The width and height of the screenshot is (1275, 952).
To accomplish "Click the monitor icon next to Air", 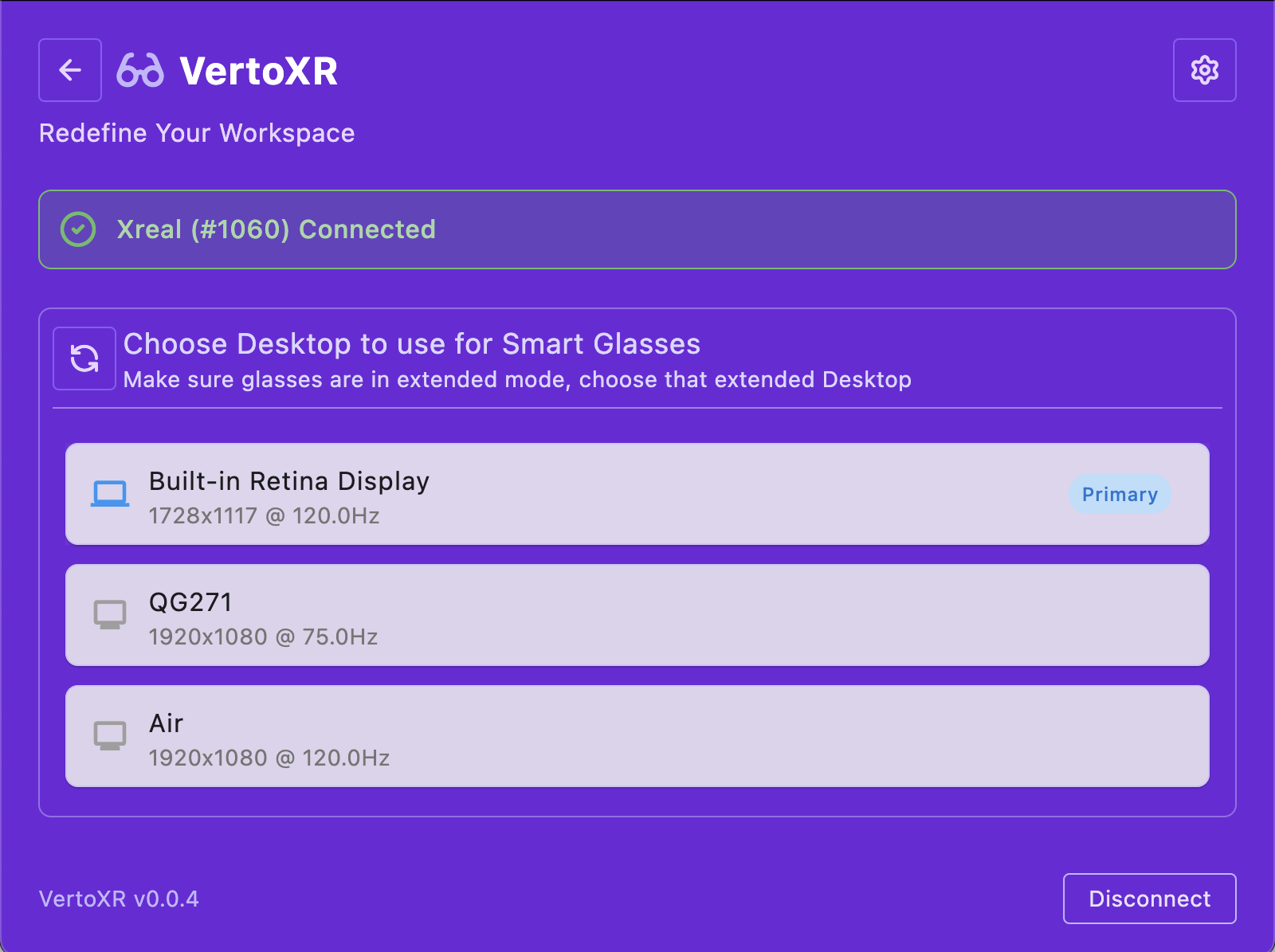I will click(110, 736).
